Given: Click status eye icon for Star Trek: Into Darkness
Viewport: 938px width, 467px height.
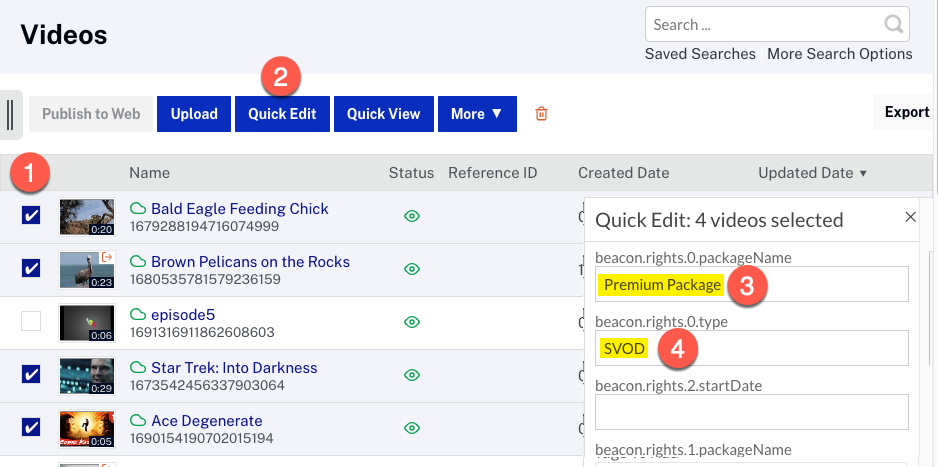Looking at the screenshot, I should tap(412, 375).
